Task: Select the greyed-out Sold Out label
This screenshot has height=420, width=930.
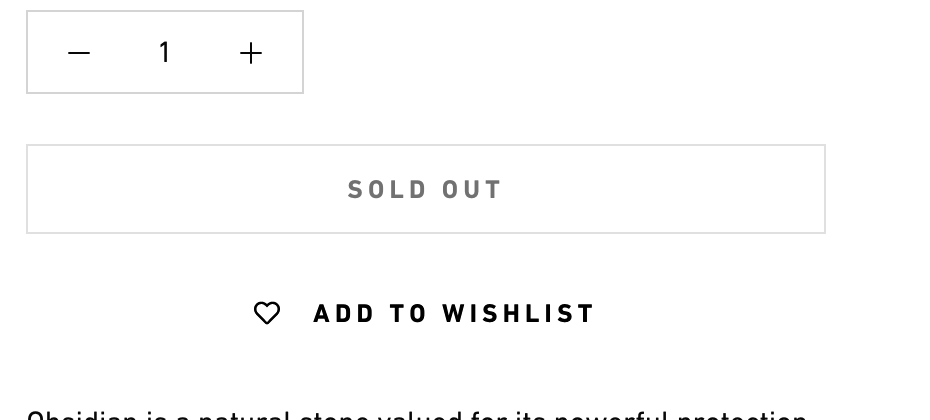Action: pos(425,190)
